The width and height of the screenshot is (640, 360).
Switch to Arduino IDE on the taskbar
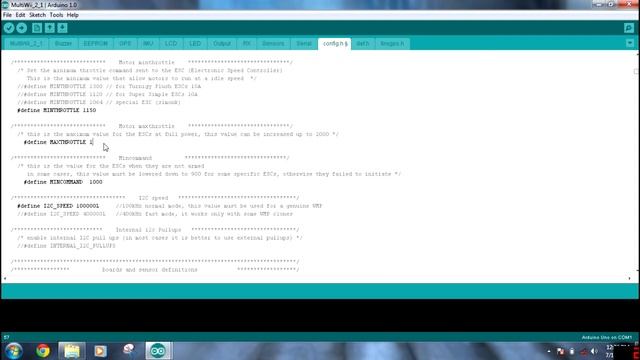coord(158,351)
